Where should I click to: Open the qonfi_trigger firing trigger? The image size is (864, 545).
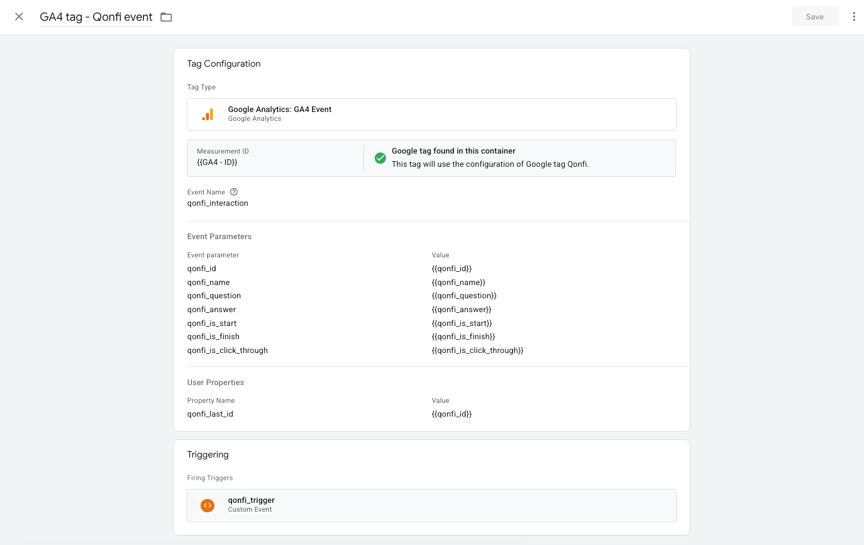431,505
